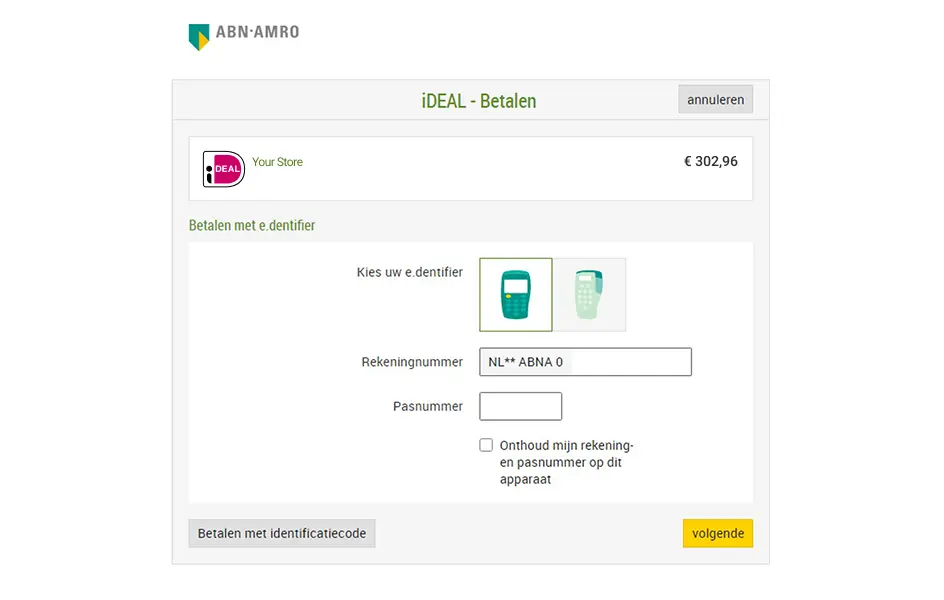Click the 'Kies uw e.dentifier' label
The width and height of the screenshot is (944, 600).
[408, 272]
